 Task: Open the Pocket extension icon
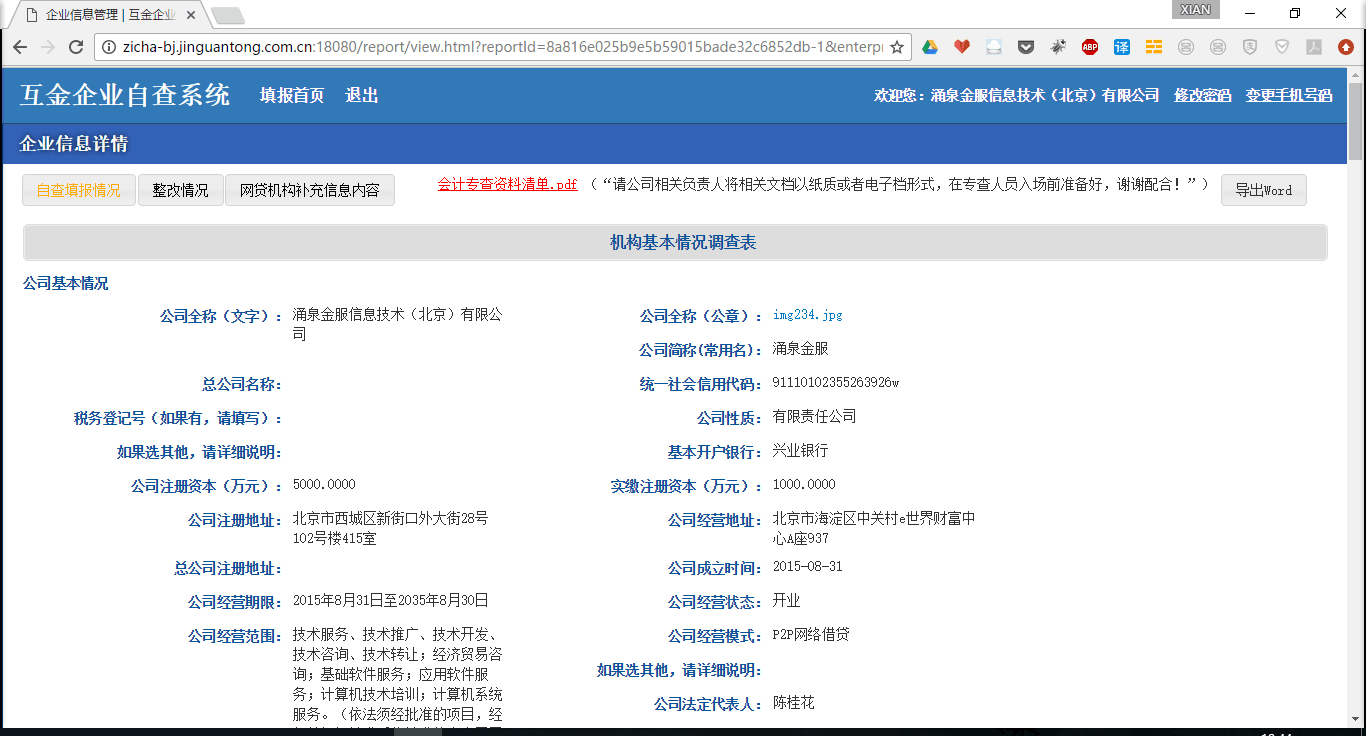coord(1026,47)
